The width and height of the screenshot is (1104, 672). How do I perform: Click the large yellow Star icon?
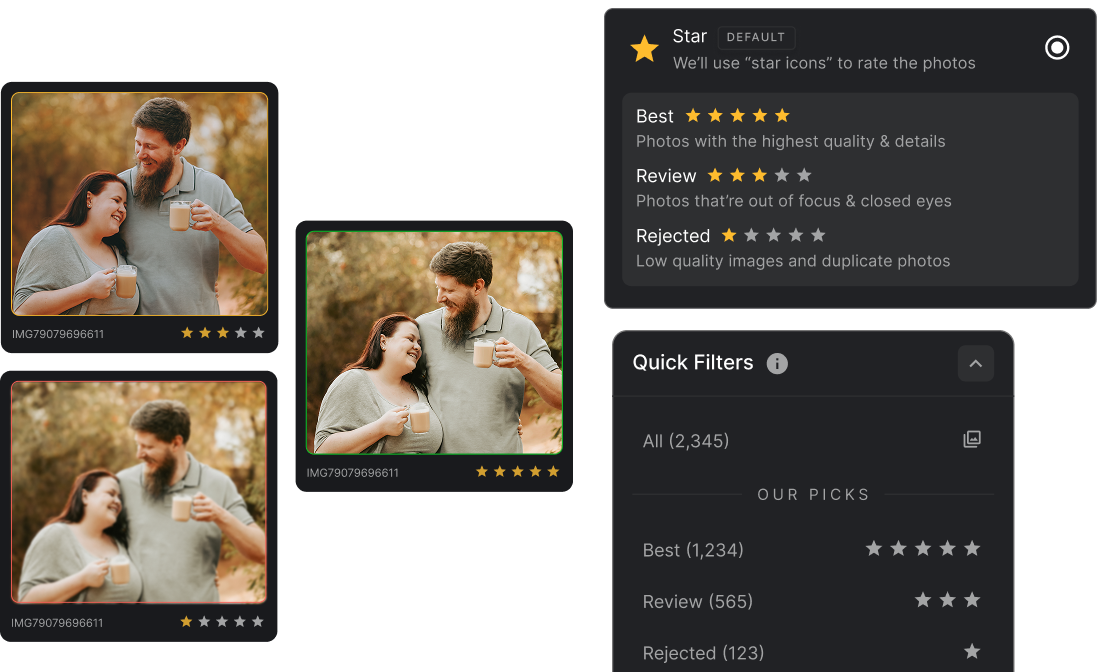point(644,49)
